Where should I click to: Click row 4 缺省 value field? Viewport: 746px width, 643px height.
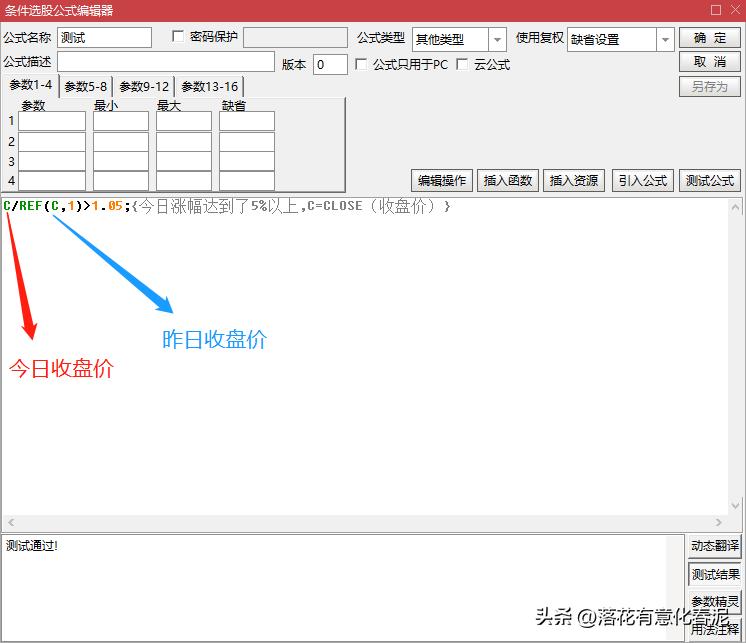tap(247, 181)
